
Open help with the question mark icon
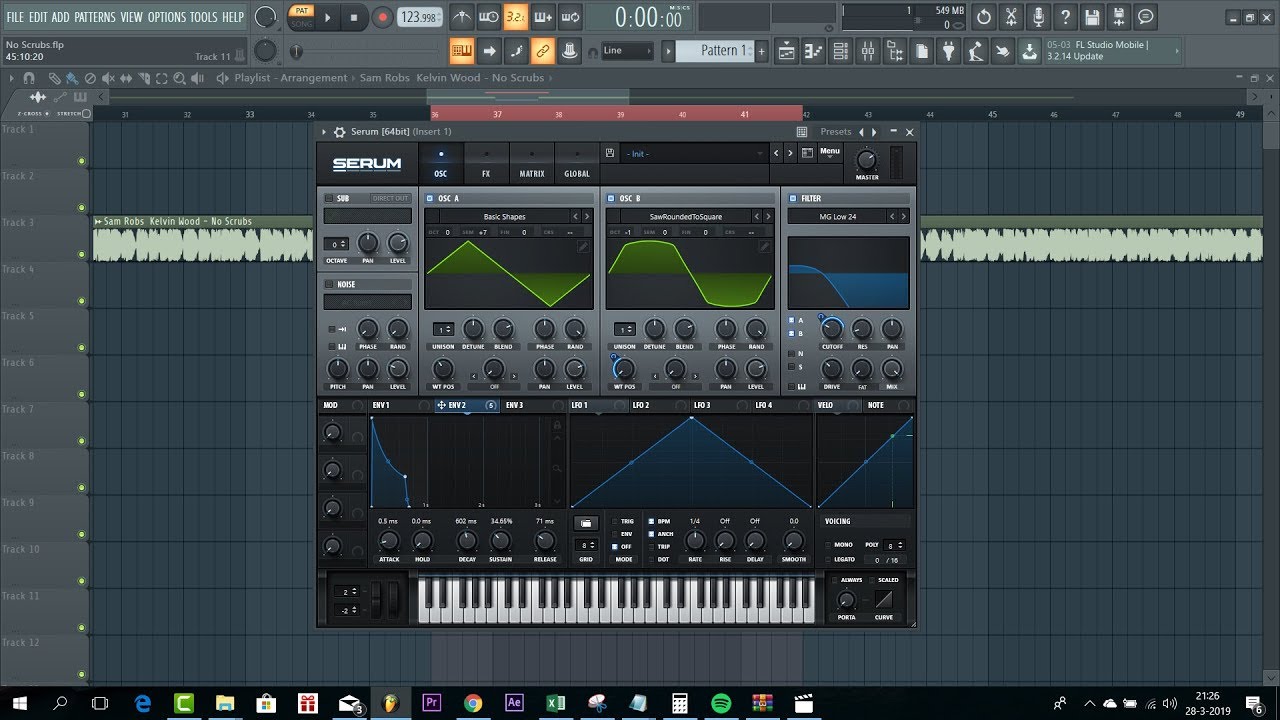pos(1065,17)
